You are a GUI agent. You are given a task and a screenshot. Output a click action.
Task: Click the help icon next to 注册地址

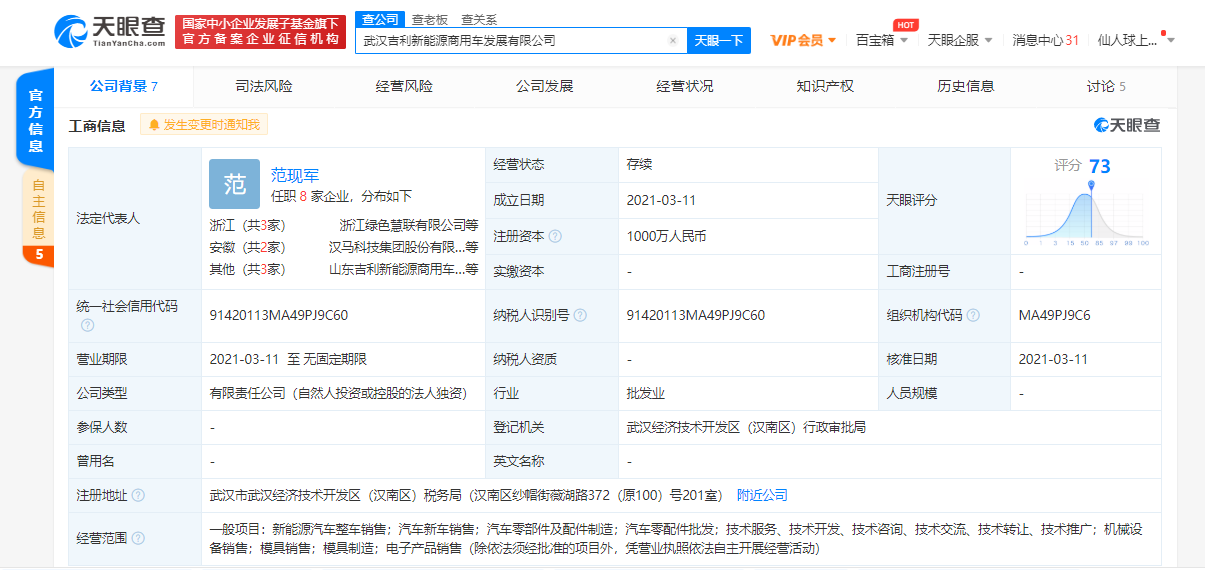(138, 495)
